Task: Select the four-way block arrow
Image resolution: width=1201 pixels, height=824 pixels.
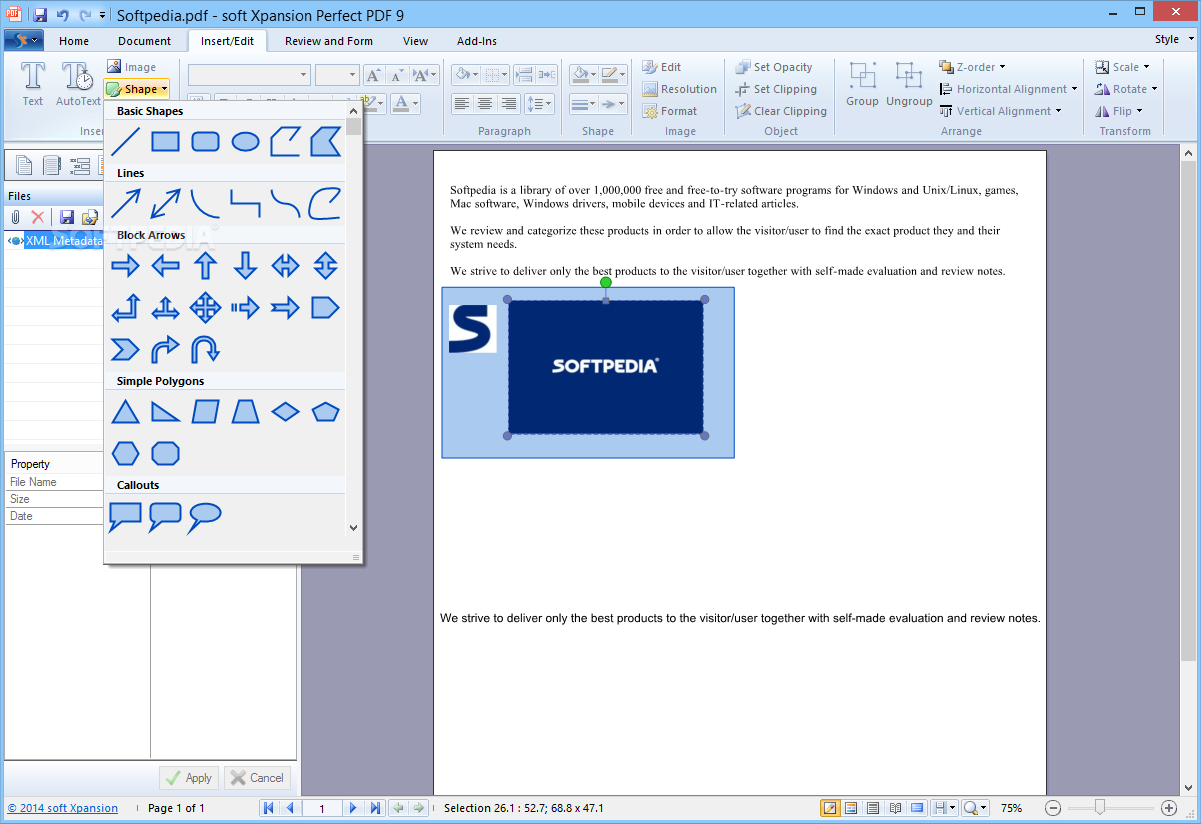Action: point(205,308)
